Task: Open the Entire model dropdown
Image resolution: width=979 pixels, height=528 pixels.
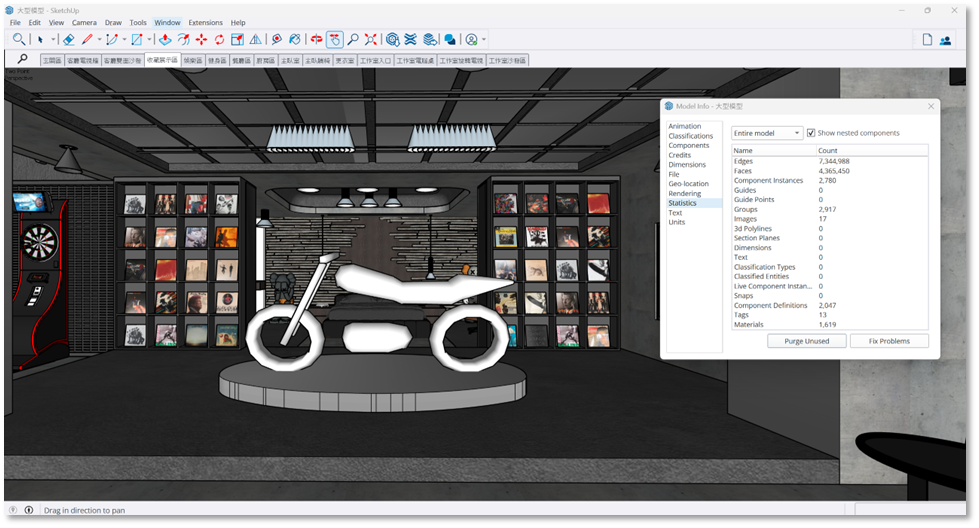Action: coord(767,133)
